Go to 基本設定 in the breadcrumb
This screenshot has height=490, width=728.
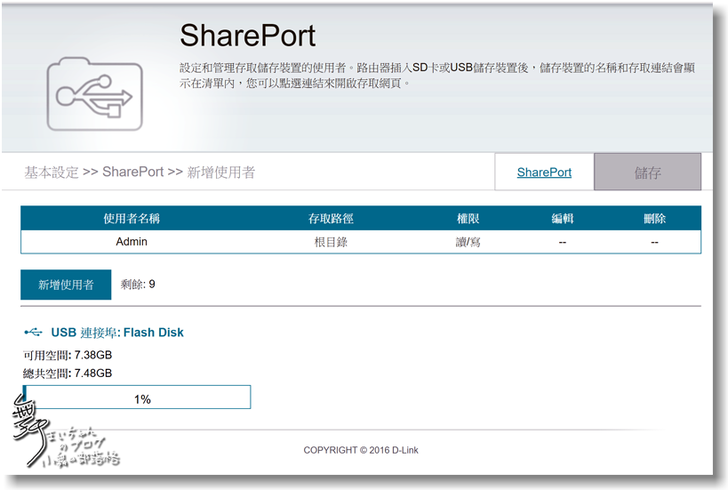tap(51, 172)
